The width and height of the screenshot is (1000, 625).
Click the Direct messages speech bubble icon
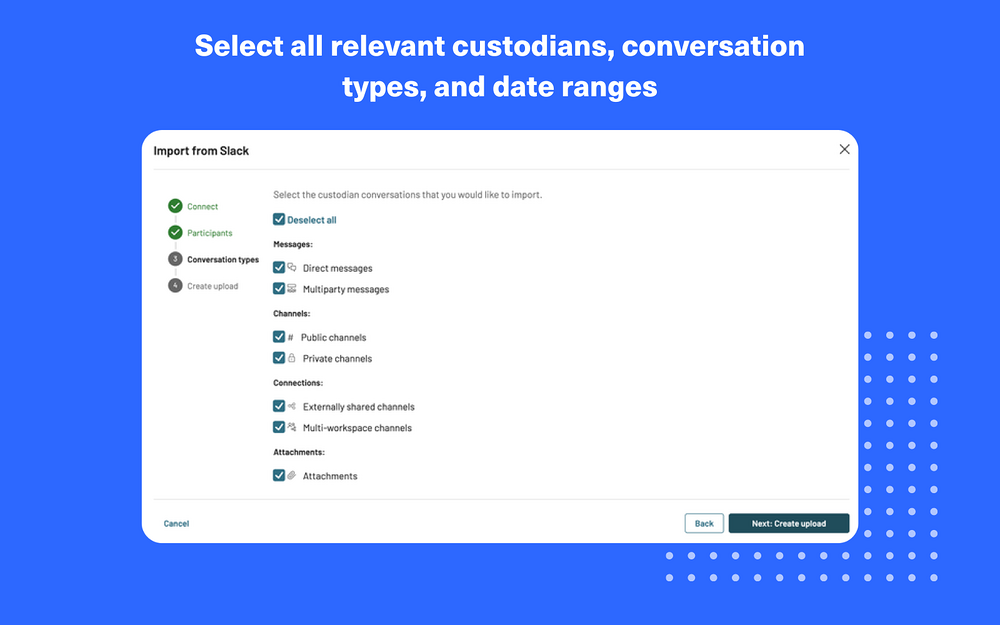tap(291, 268)
